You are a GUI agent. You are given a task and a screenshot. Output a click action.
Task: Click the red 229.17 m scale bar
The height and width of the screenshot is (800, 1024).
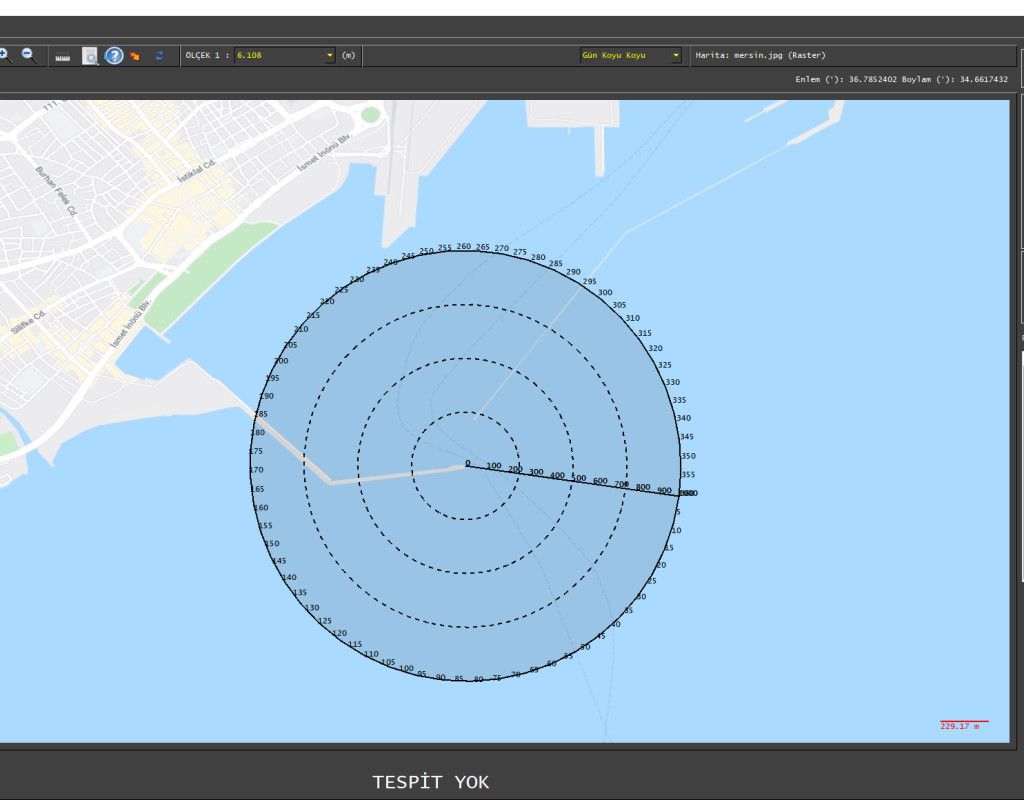[x=963, y=722]
